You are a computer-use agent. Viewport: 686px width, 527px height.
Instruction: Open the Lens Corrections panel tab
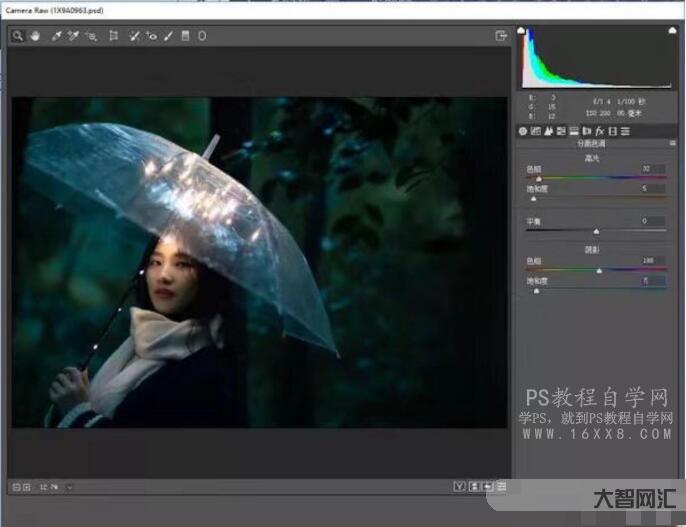tap(587, 131)
